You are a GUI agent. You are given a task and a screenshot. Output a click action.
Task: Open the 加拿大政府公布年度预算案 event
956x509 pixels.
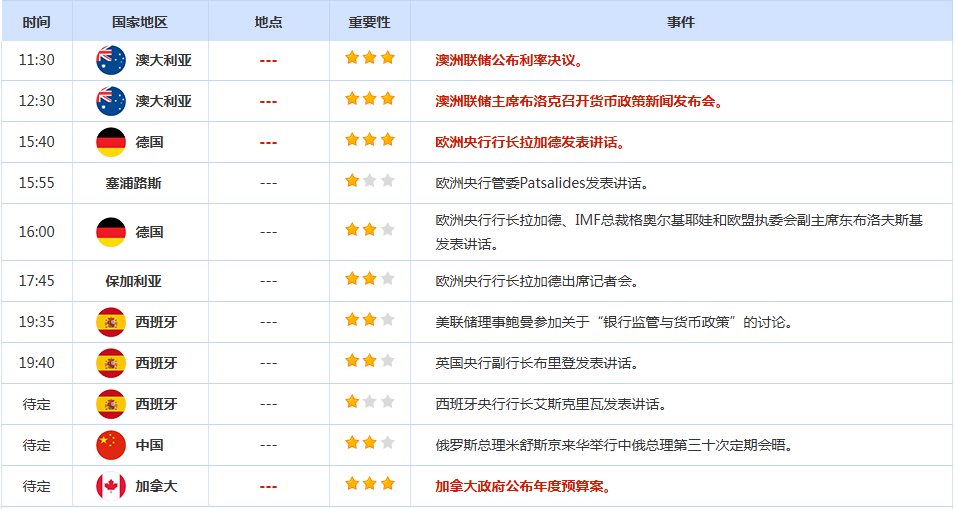(x=523, y=487)
